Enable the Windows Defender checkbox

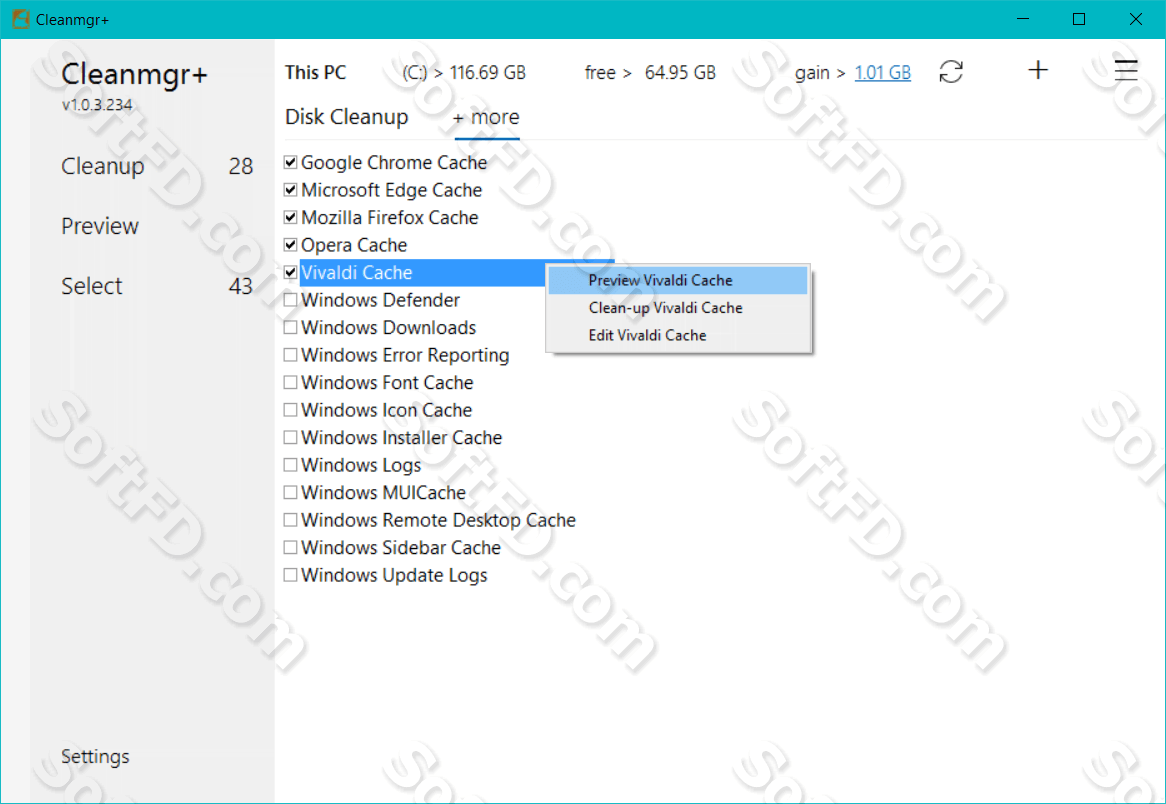pyautogui.click(x=291, y=300)
